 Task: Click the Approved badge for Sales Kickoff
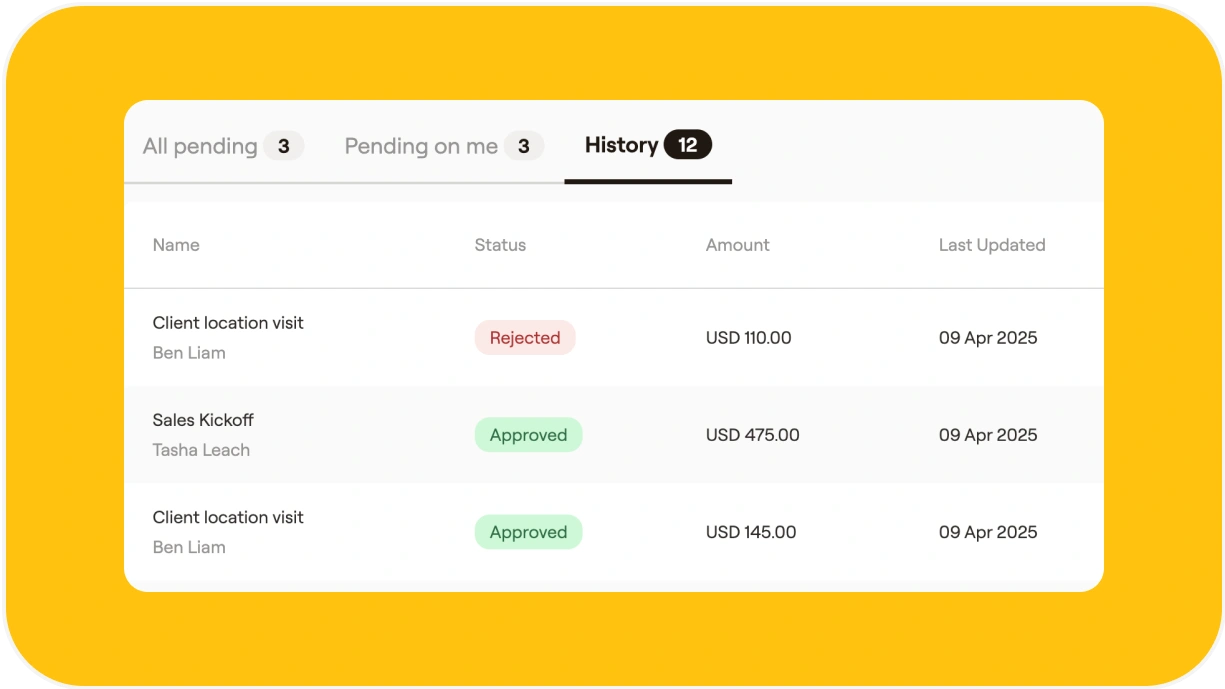[x=528, y=435]
